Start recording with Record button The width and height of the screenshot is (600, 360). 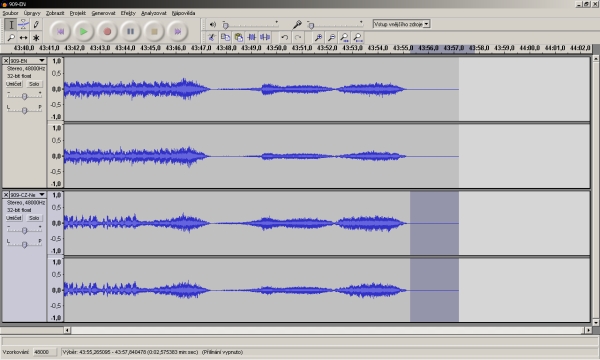[x=107, y=31]
